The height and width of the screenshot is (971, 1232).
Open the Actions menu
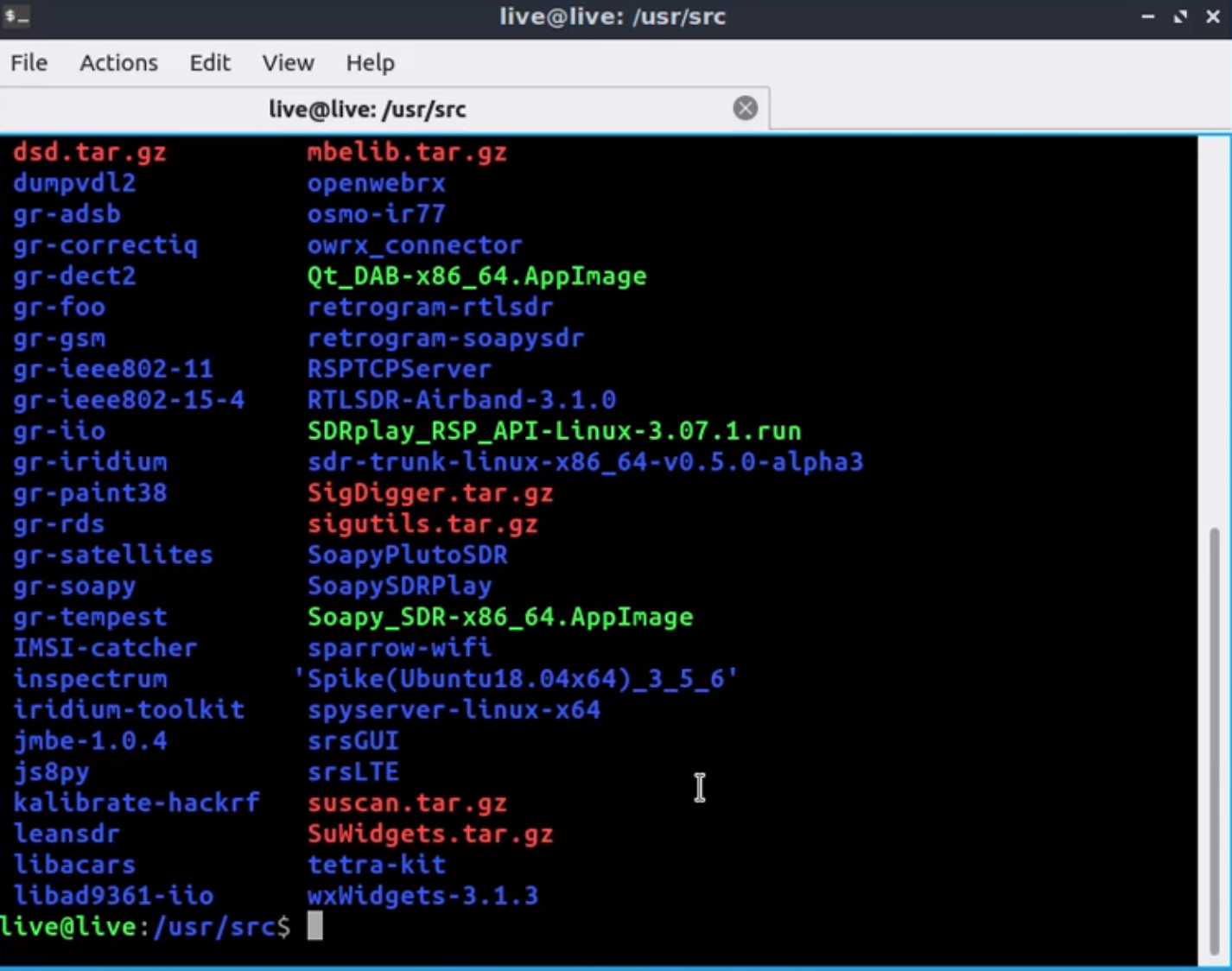(118, 63)
